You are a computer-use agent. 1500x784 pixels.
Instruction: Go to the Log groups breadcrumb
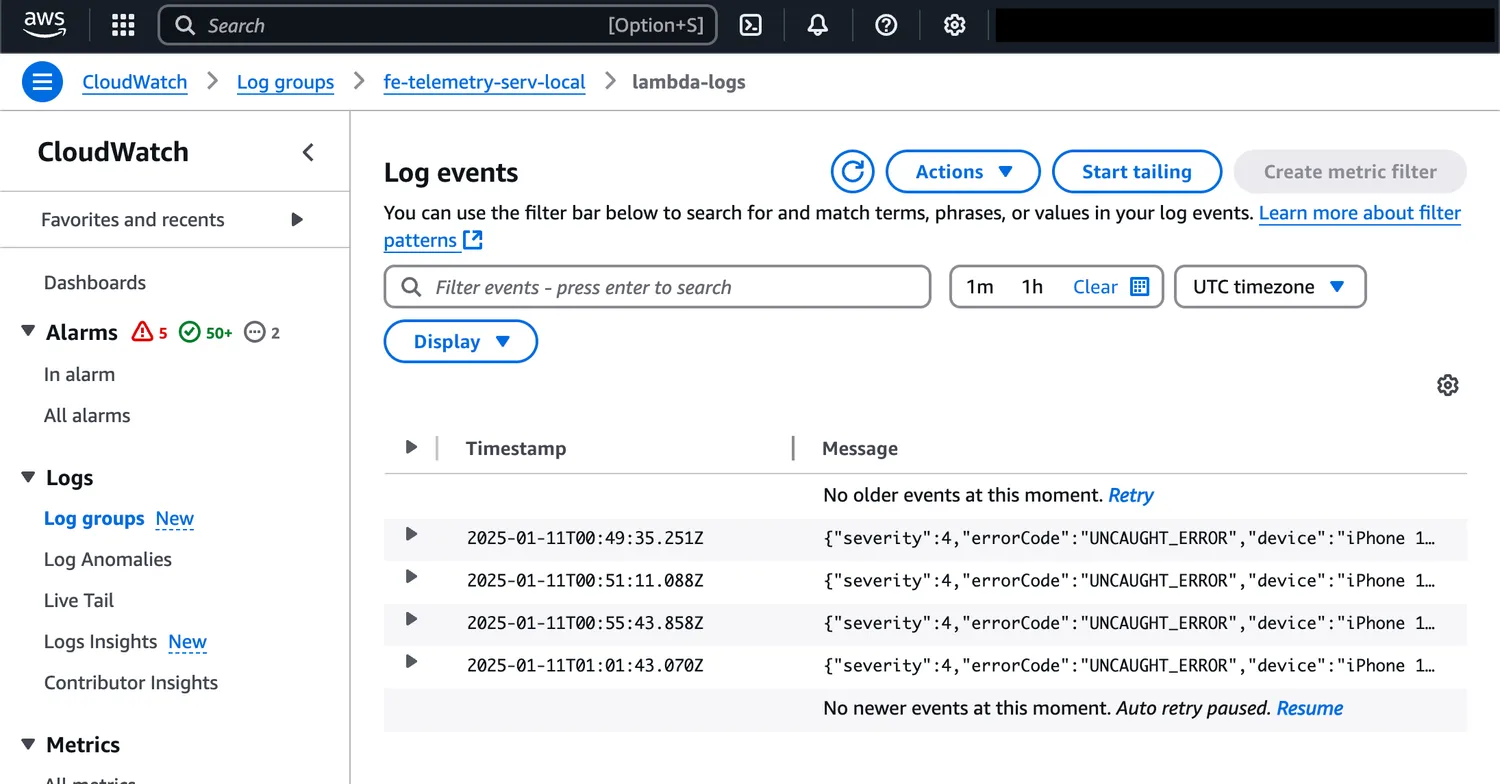point(285,82)
